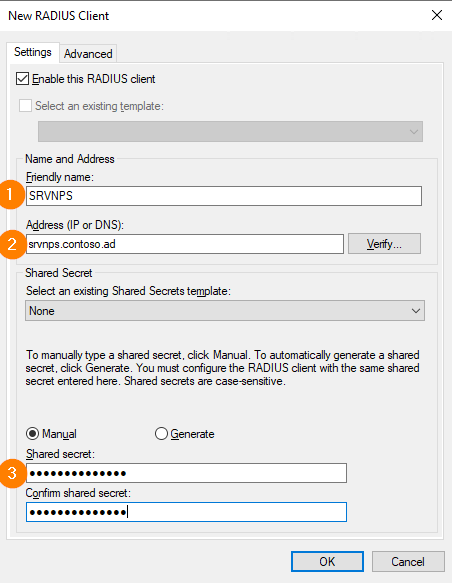This screenshot has width=452, height=583.
Task: Click the orange step 3 marker
Action: (12, 473)
